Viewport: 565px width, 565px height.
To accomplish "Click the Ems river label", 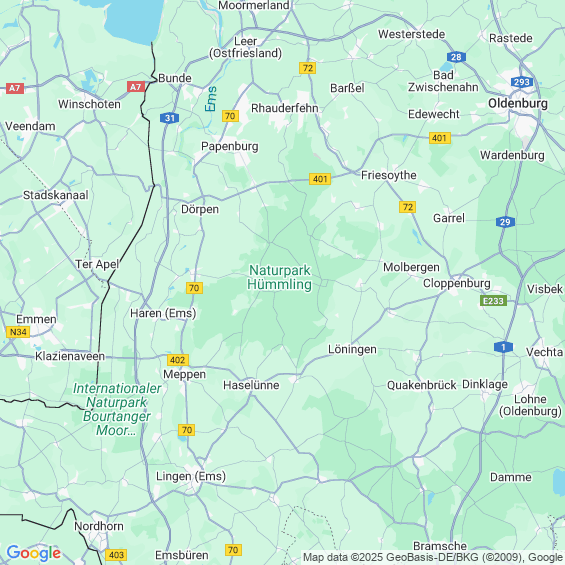I will click(211, 99).
